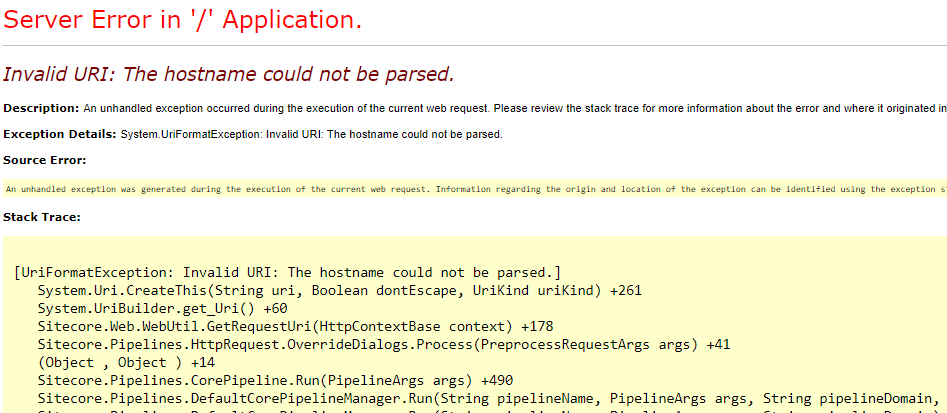Image resolution: width=947 pixels, height=413 pixels.
Task: Click the bold "Source Error:" label
Action: click(x=45, y=160)
